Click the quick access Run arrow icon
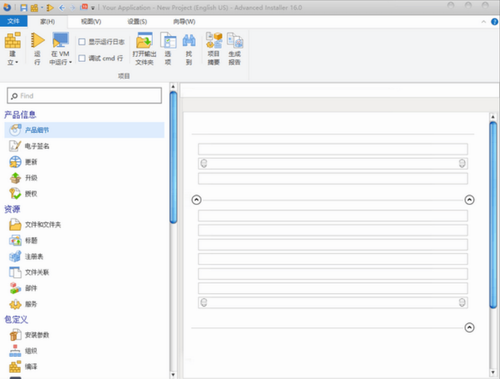This screenshot has width=500, height=379. click(50, 7)
